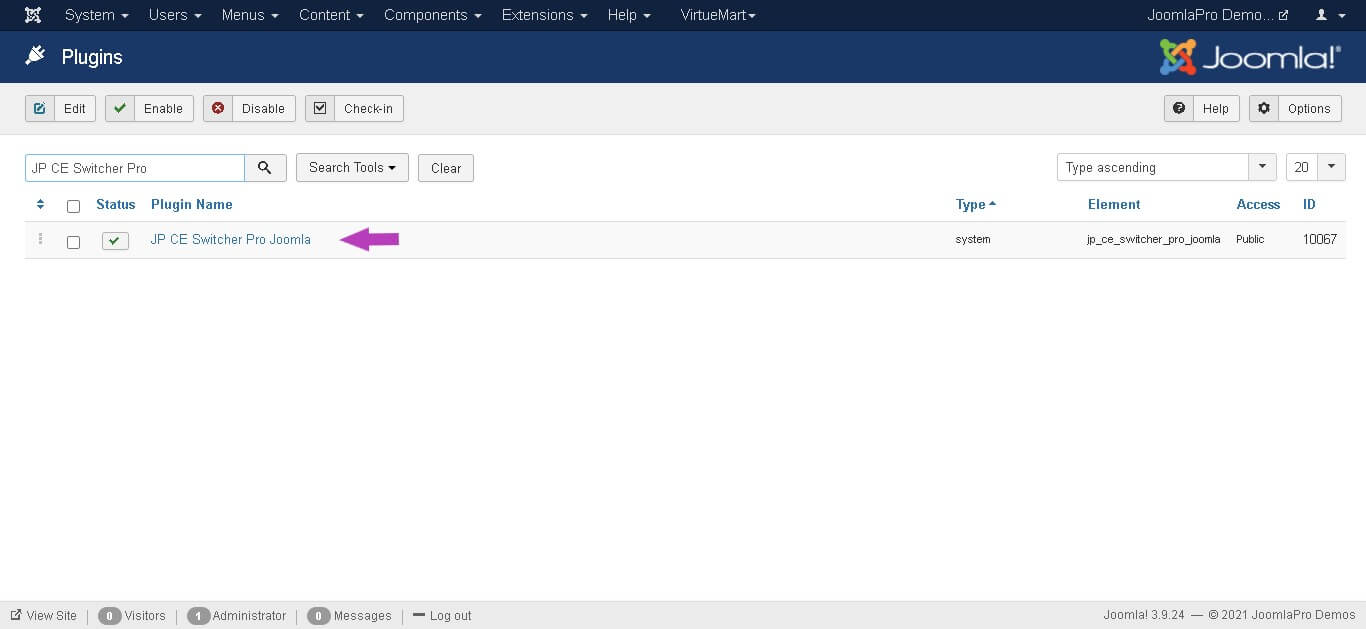This screenshot has height=629, width=1366.
Task: Sort by the Type column header
Action: click(976, 204)
